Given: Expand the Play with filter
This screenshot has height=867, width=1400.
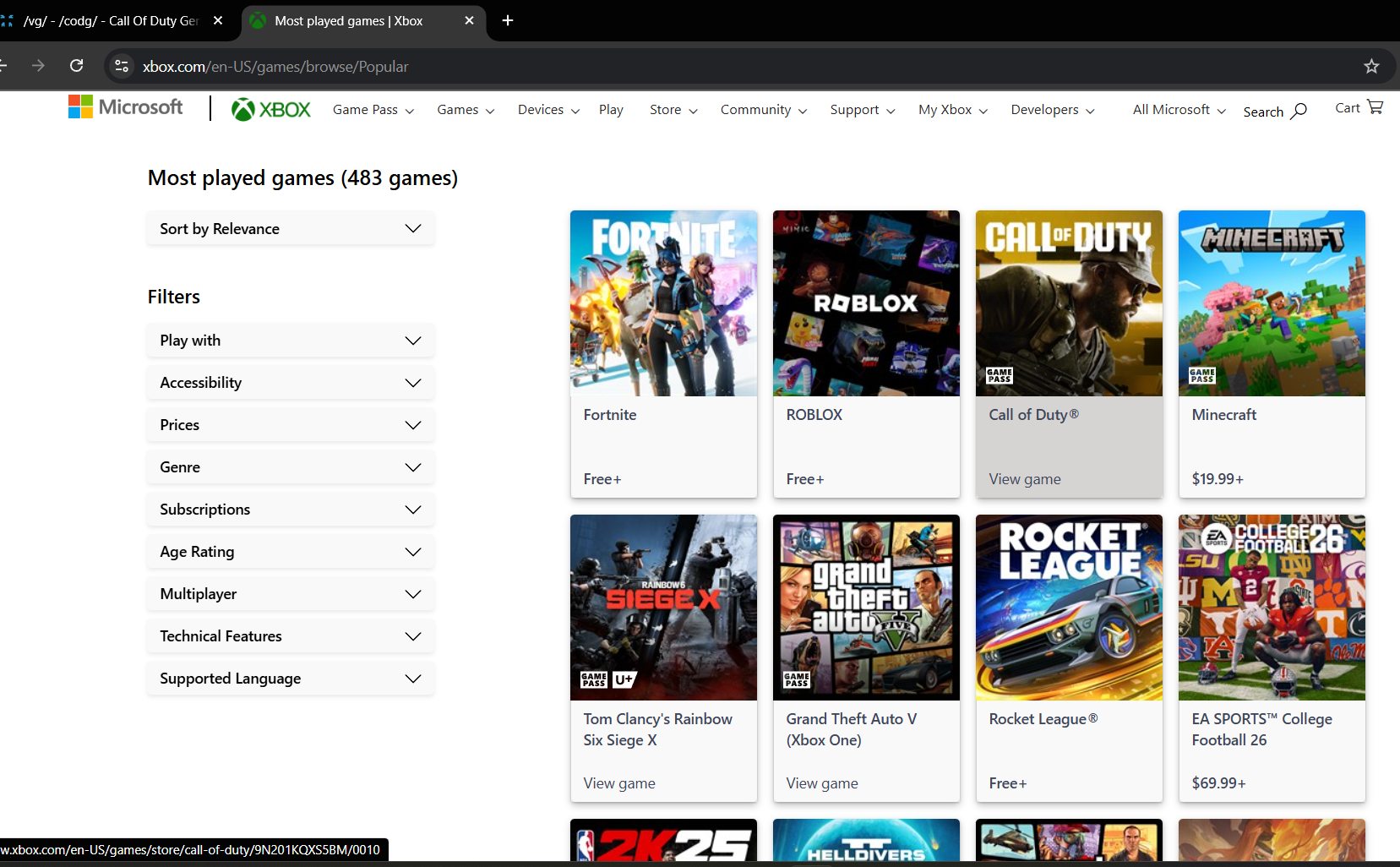Looking at the screenshot, I should 291,341.
